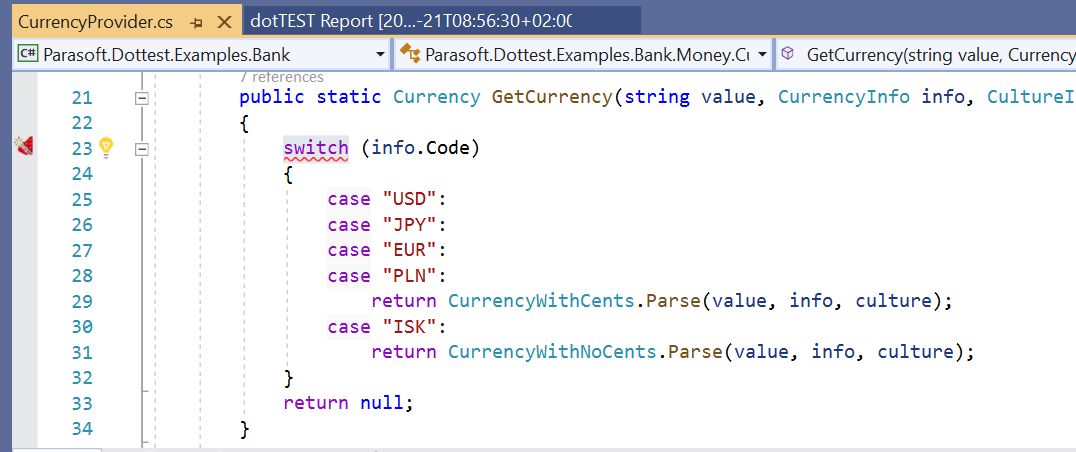
Task: Close the CurrencyProvider.cs tab
Action: click(224, 22)
